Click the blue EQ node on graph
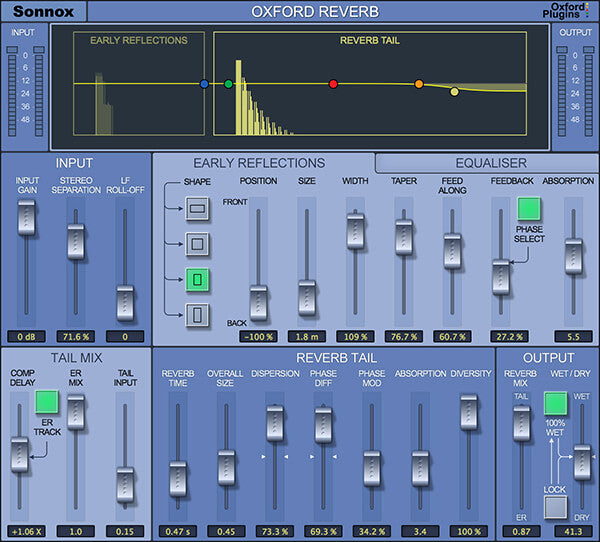Screen dimensions: 600x542 205,85
